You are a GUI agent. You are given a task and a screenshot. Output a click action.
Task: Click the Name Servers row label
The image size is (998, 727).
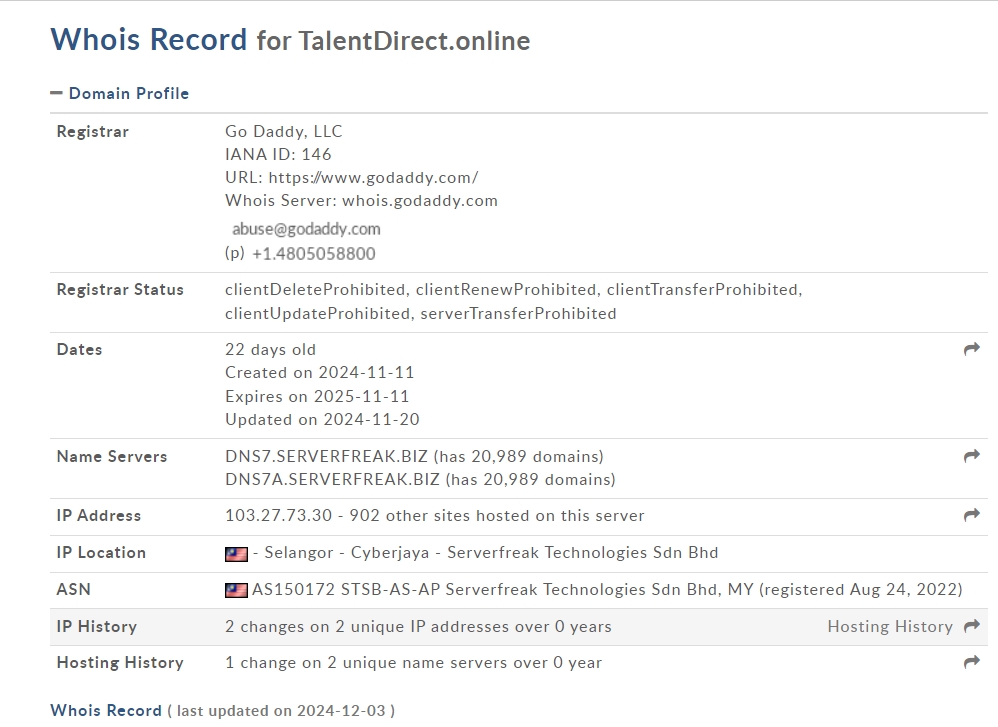point(111,456)
